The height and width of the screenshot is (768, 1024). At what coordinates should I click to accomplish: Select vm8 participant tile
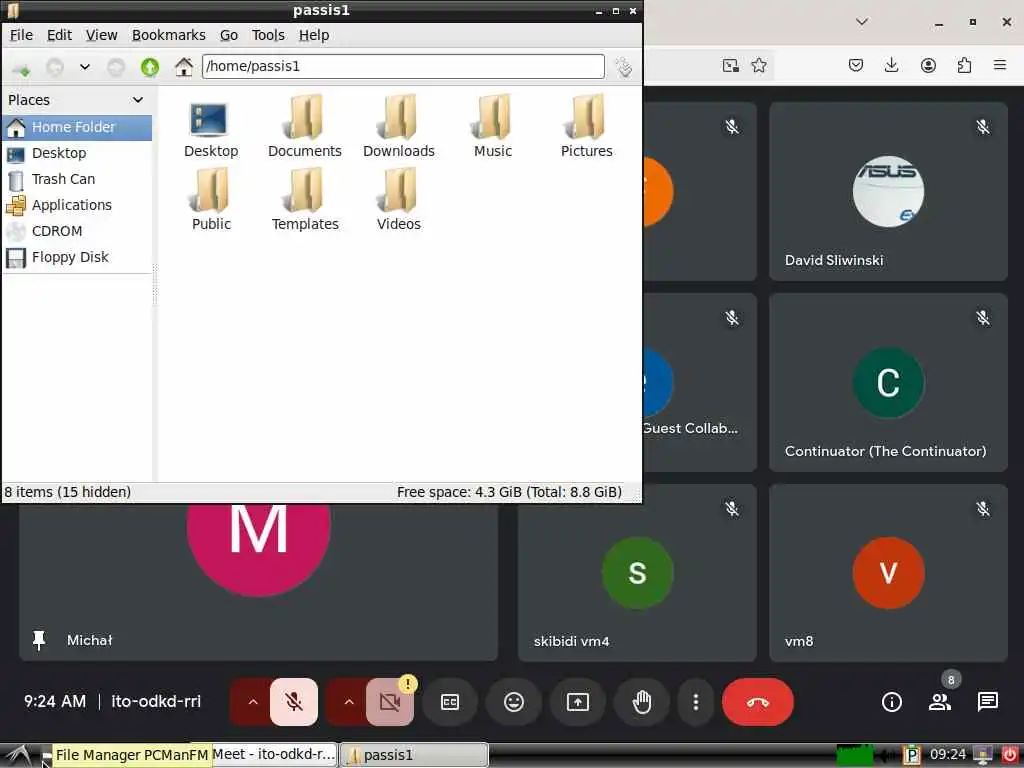click(x=888, y=573)
